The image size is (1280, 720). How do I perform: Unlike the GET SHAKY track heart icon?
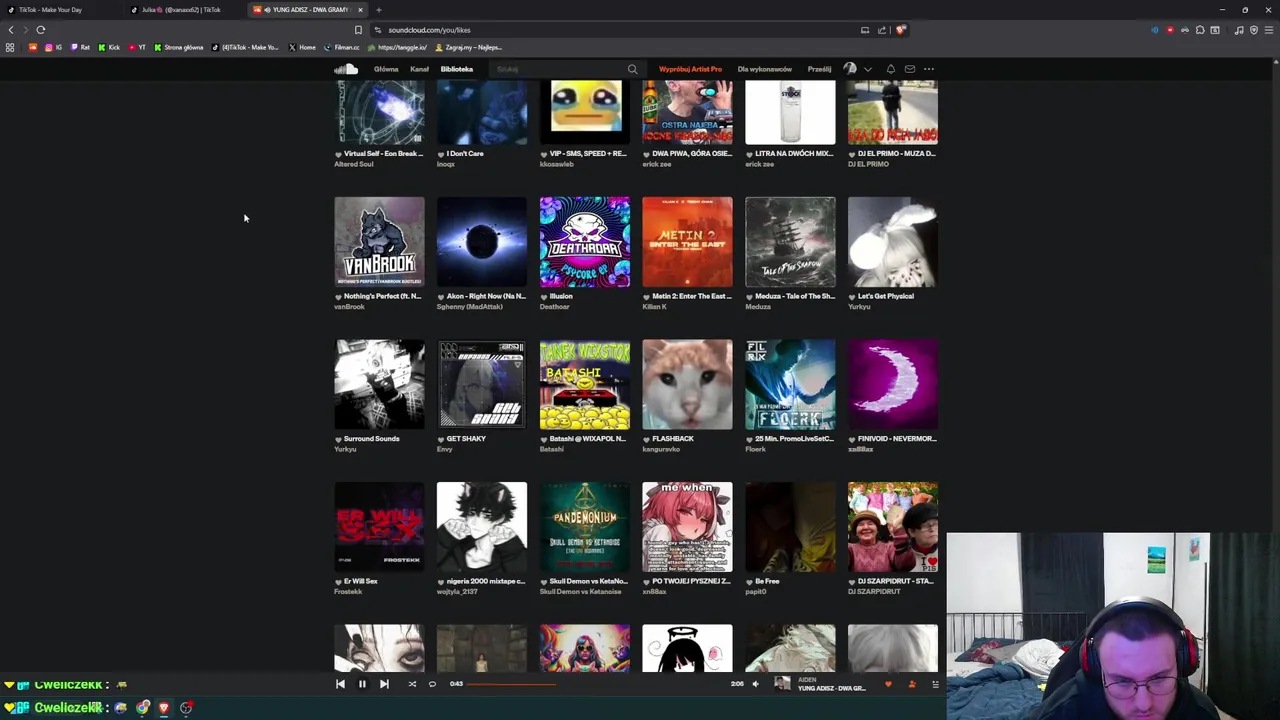(x=440, y=439)
